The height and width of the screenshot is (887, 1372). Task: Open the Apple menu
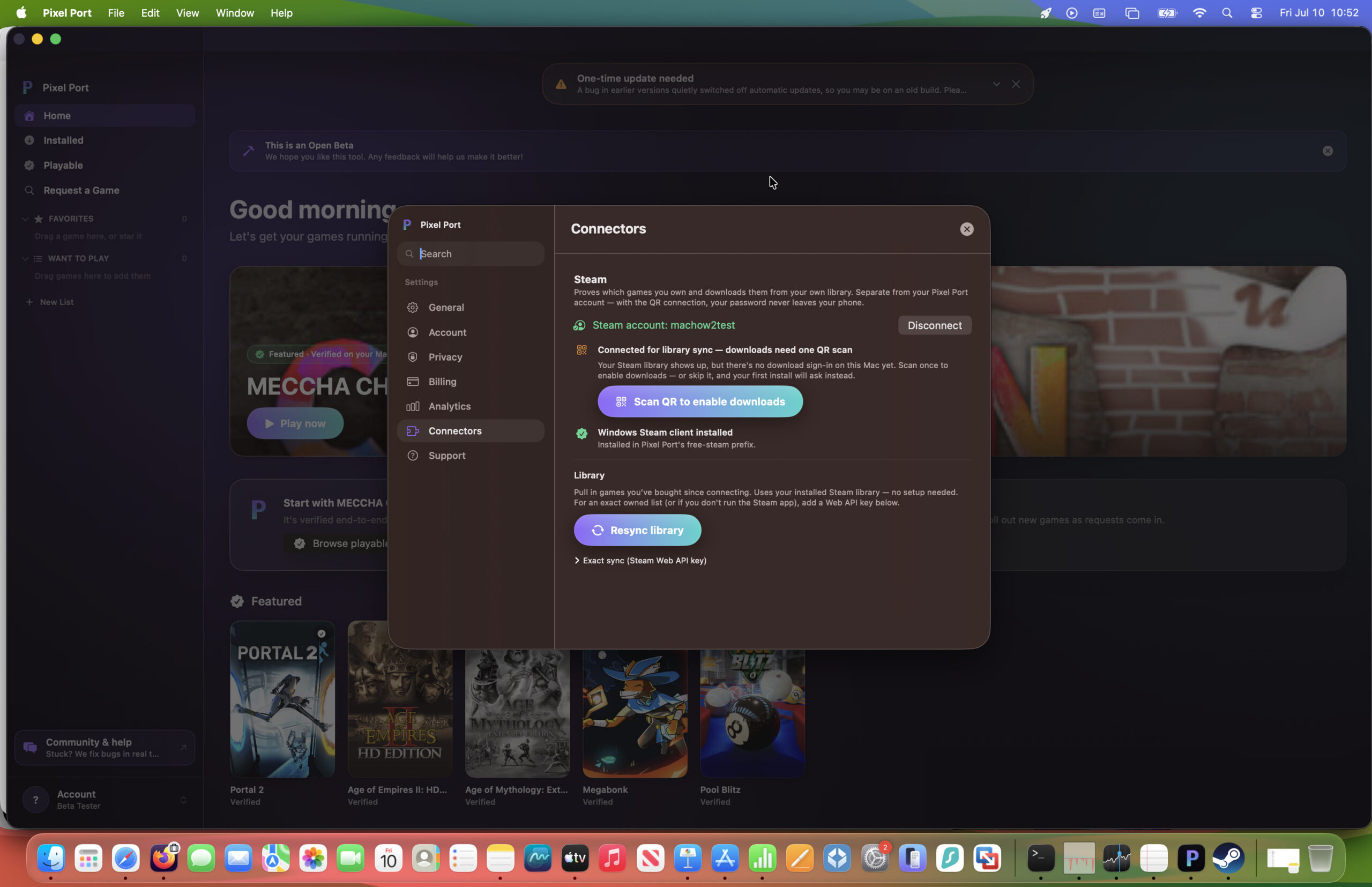coord(21,13)
